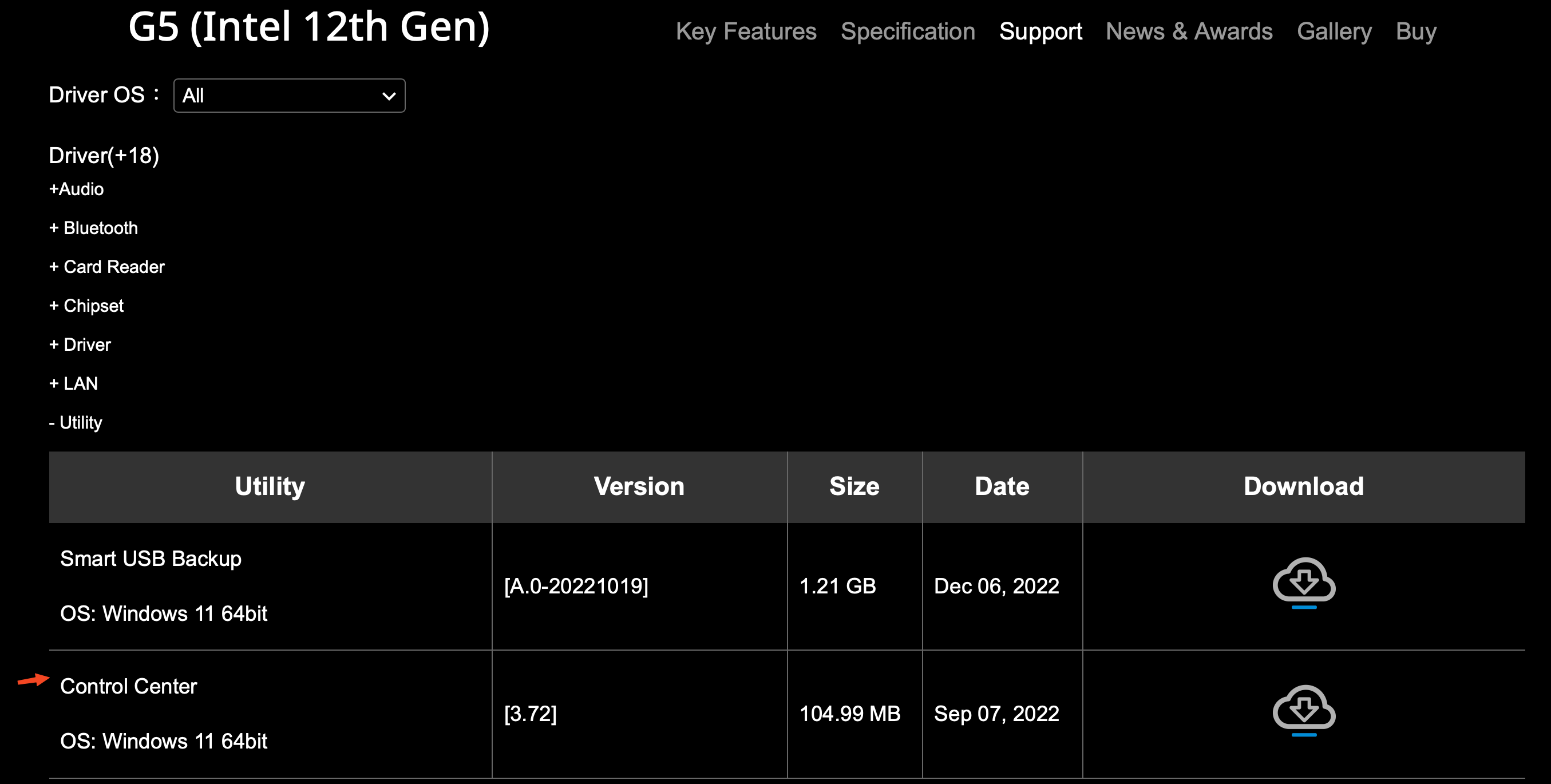Collapse the Utility category
Screen dimensions: 1551x784
point(76,423)
